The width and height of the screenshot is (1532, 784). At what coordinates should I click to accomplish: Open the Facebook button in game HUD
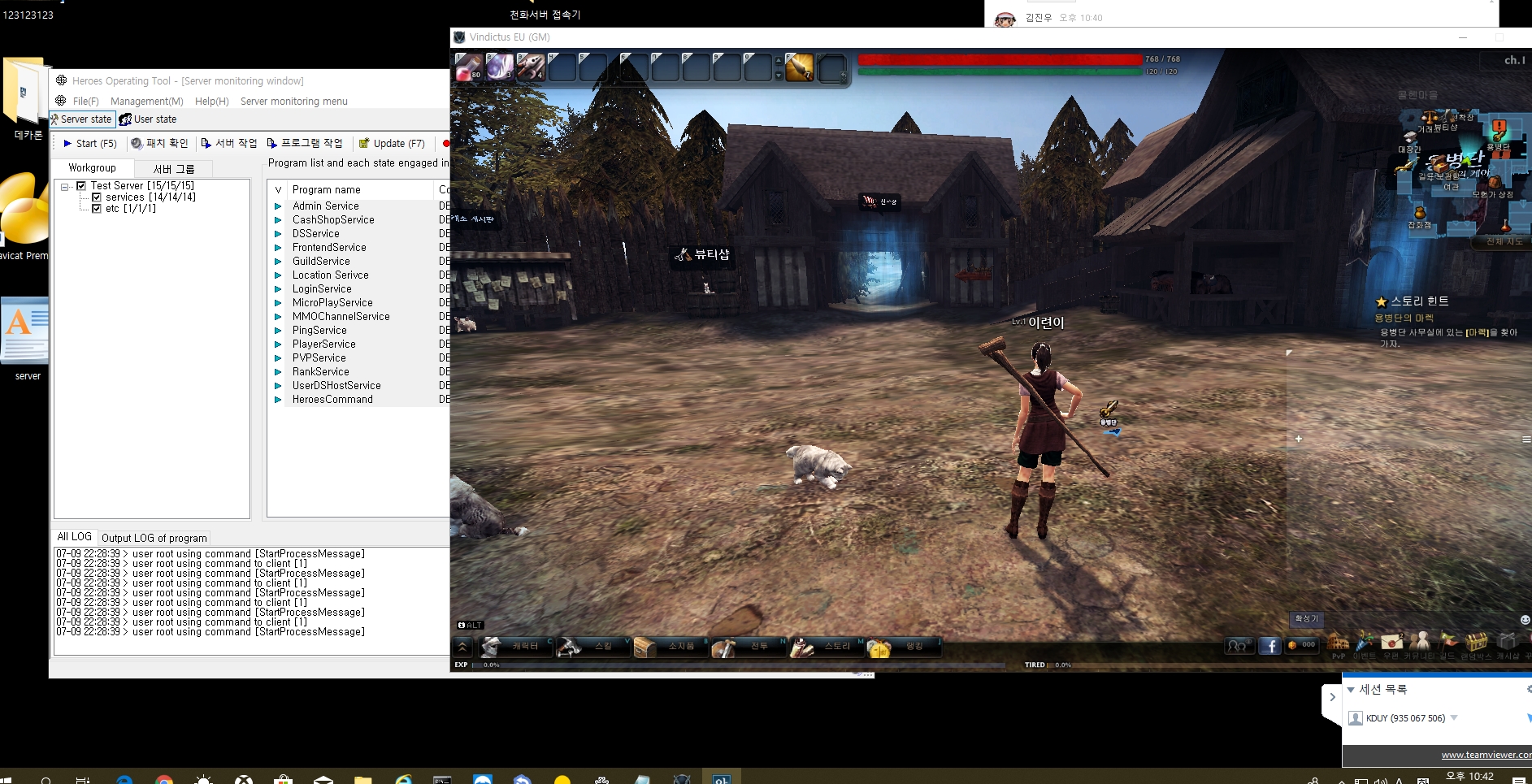[x=1269, y=646]
